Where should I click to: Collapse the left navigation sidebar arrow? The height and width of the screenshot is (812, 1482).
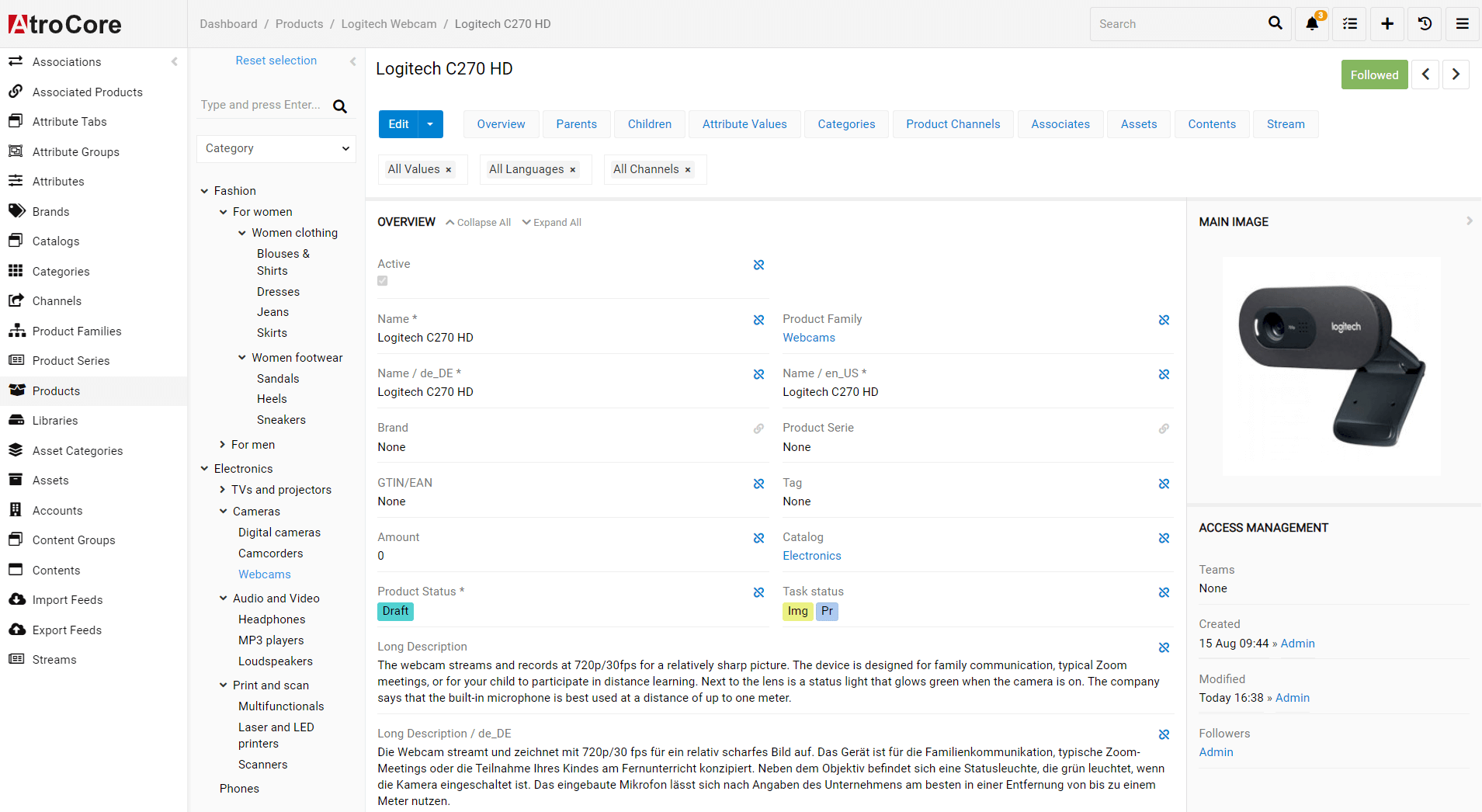pyautogui.click(x=175, y=61)
